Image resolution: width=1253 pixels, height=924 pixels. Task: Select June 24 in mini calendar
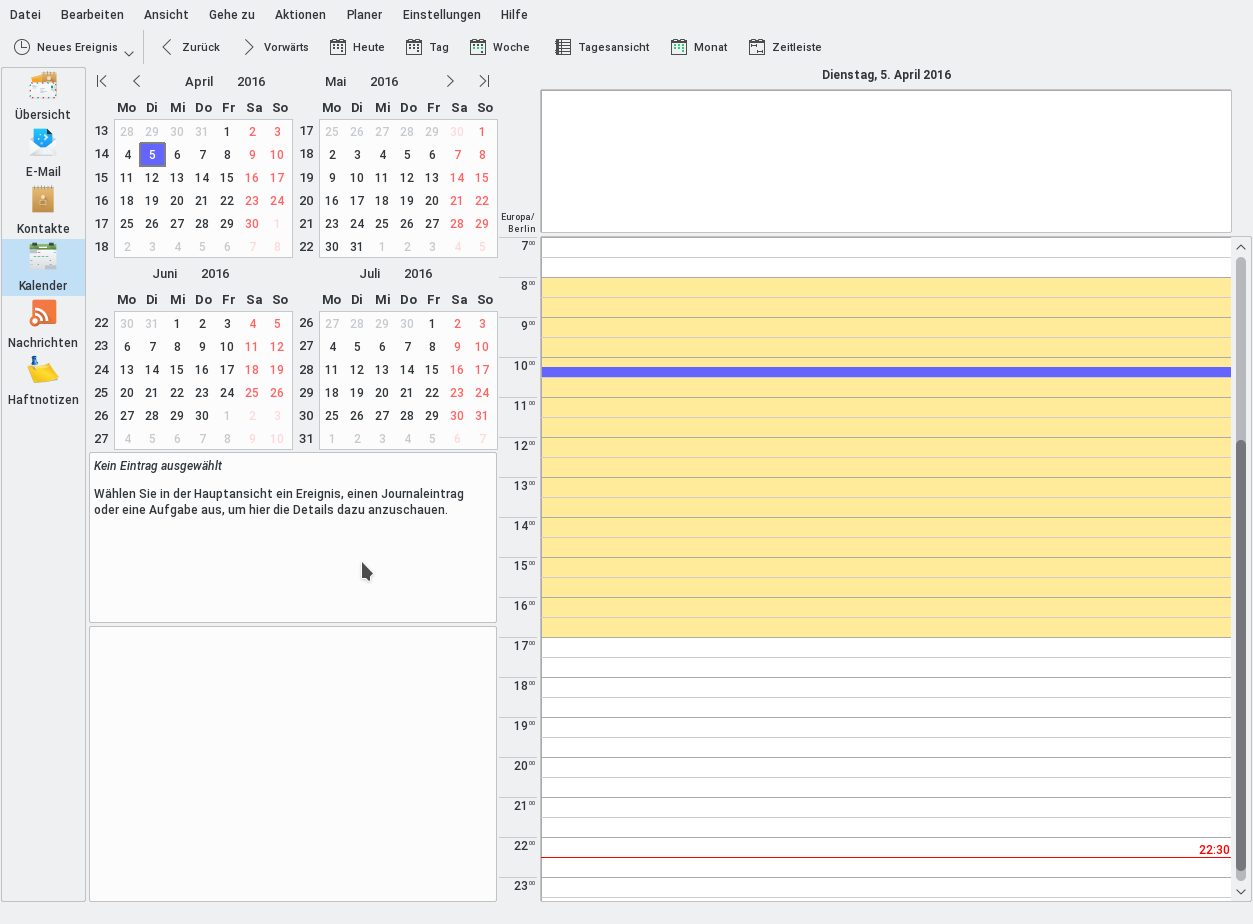[x=227, y=393]
